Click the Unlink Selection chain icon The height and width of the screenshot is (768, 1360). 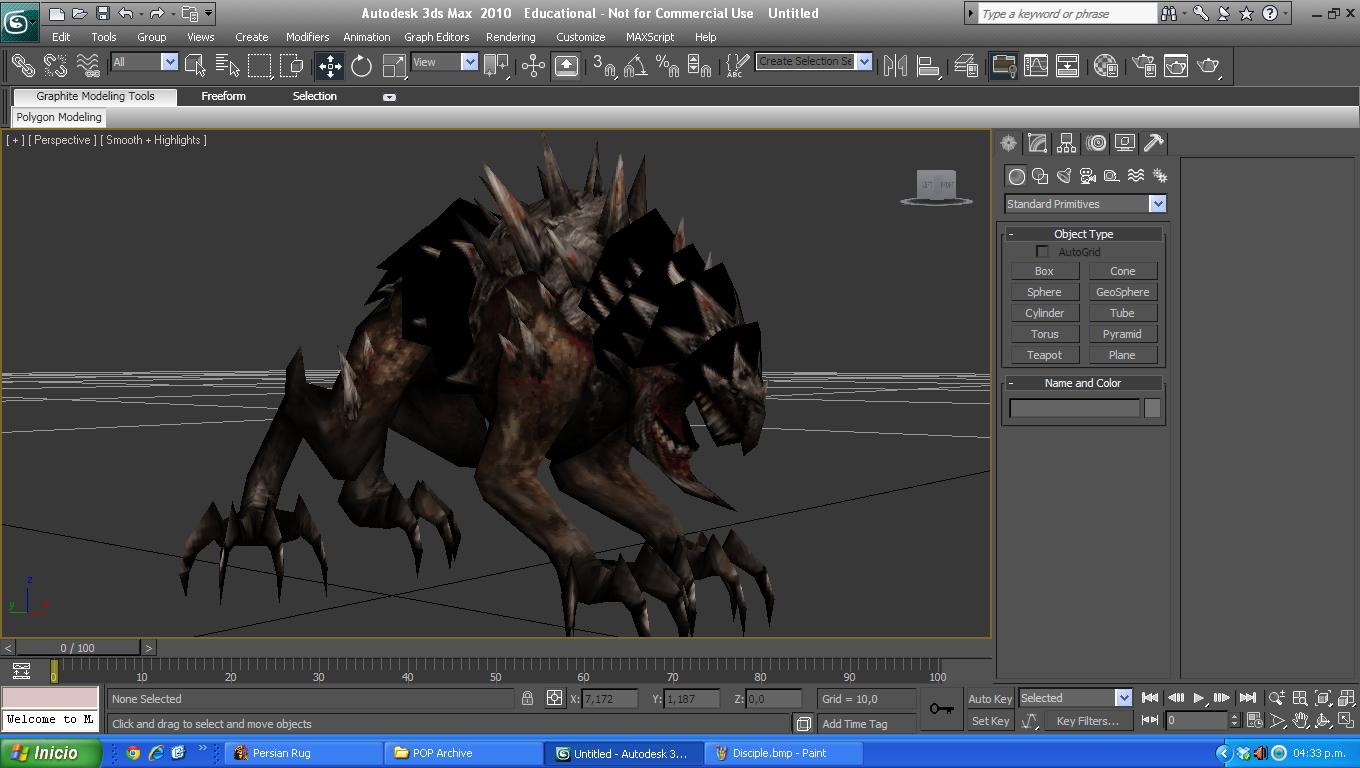tap(55, 66)
